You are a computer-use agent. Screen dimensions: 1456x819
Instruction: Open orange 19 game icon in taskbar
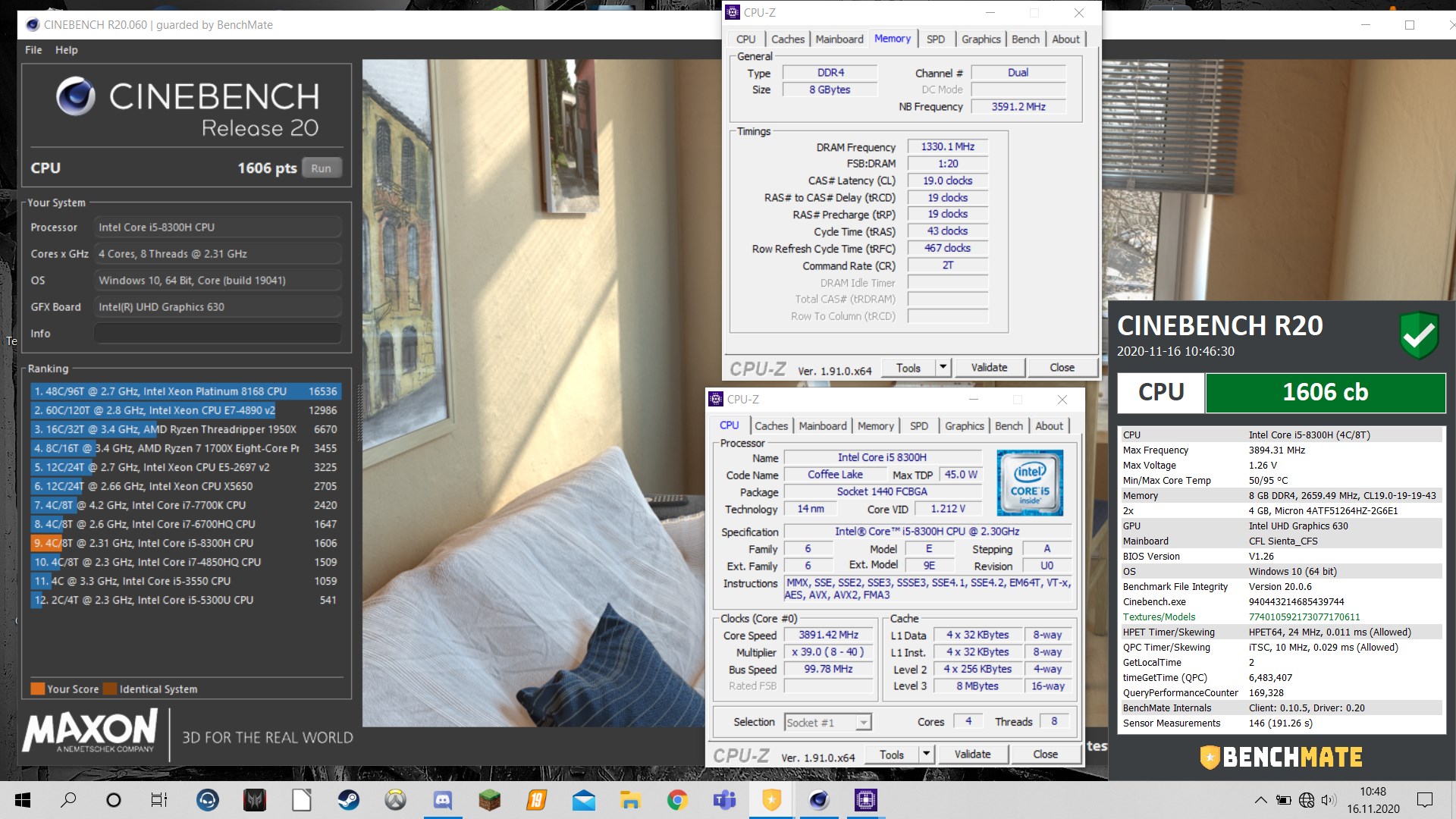536,800
